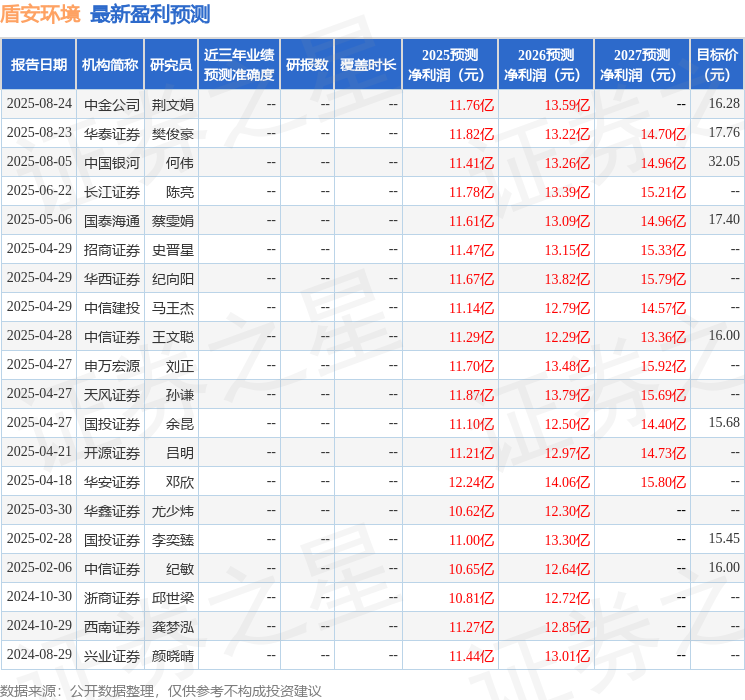
Task: Select the 中金公司 institution cell
Action: pos(112,105)
